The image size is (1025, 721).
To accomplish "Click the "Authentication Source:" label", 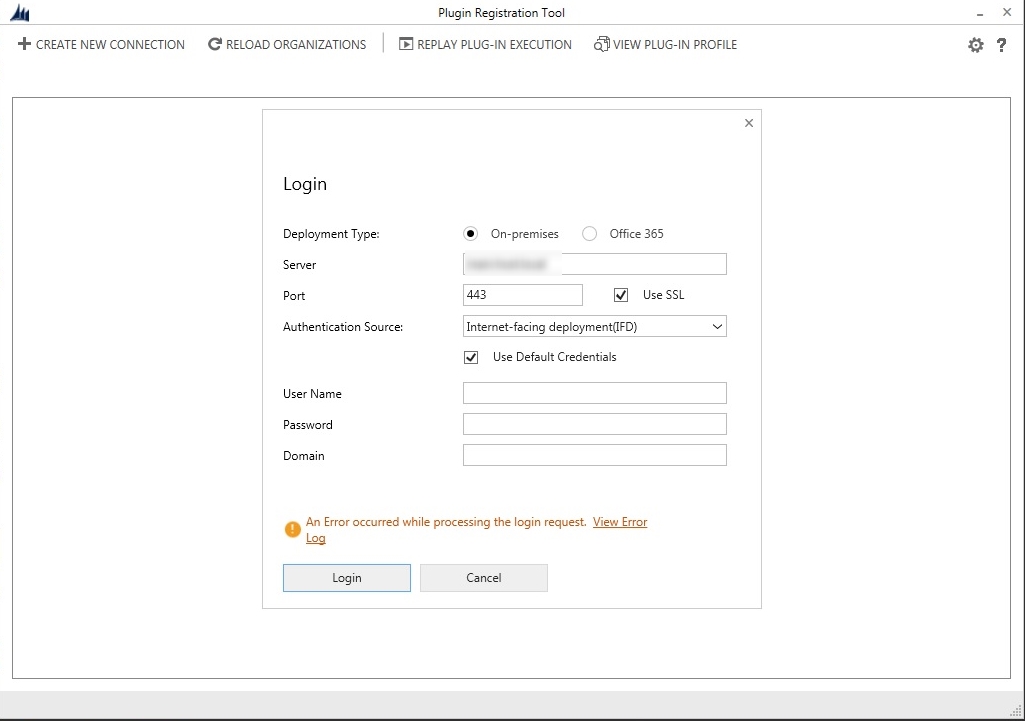I will [x=343, y=327].
